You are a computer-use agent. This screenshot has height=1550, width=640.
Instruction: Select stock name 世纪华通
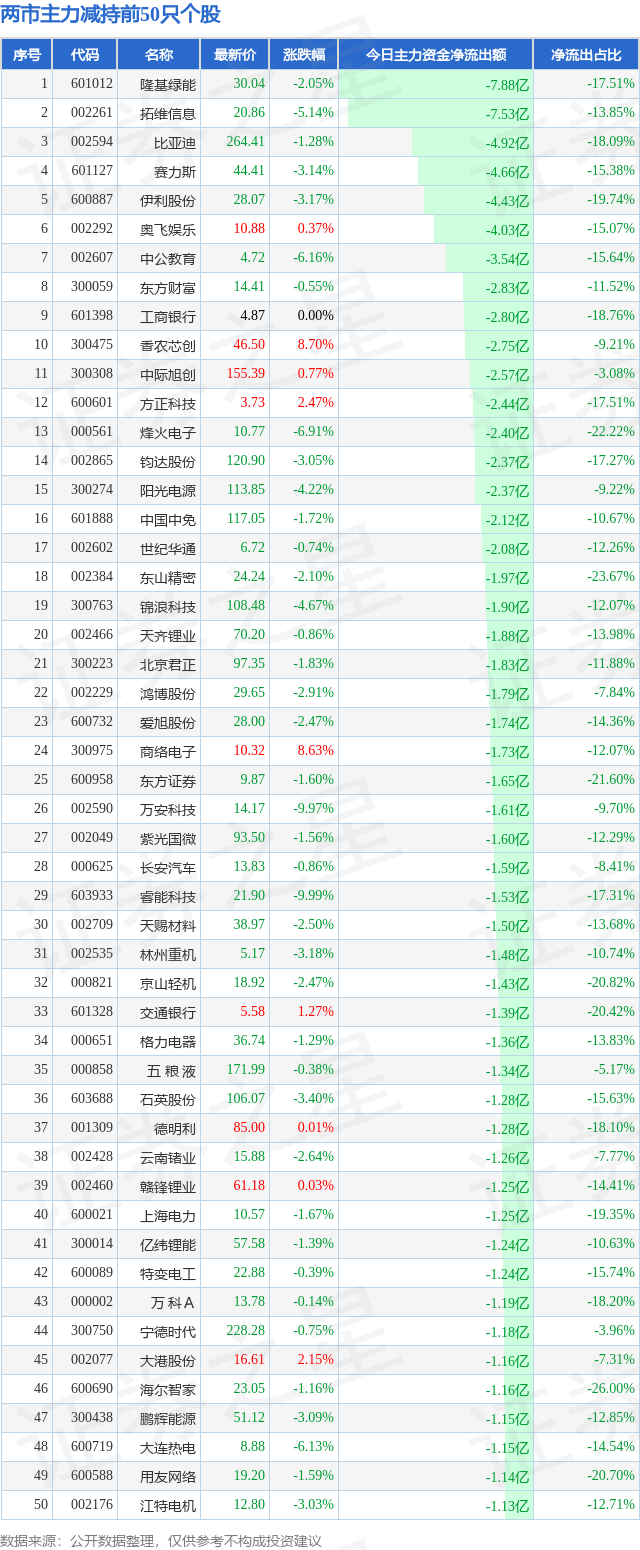coord(168,549)
